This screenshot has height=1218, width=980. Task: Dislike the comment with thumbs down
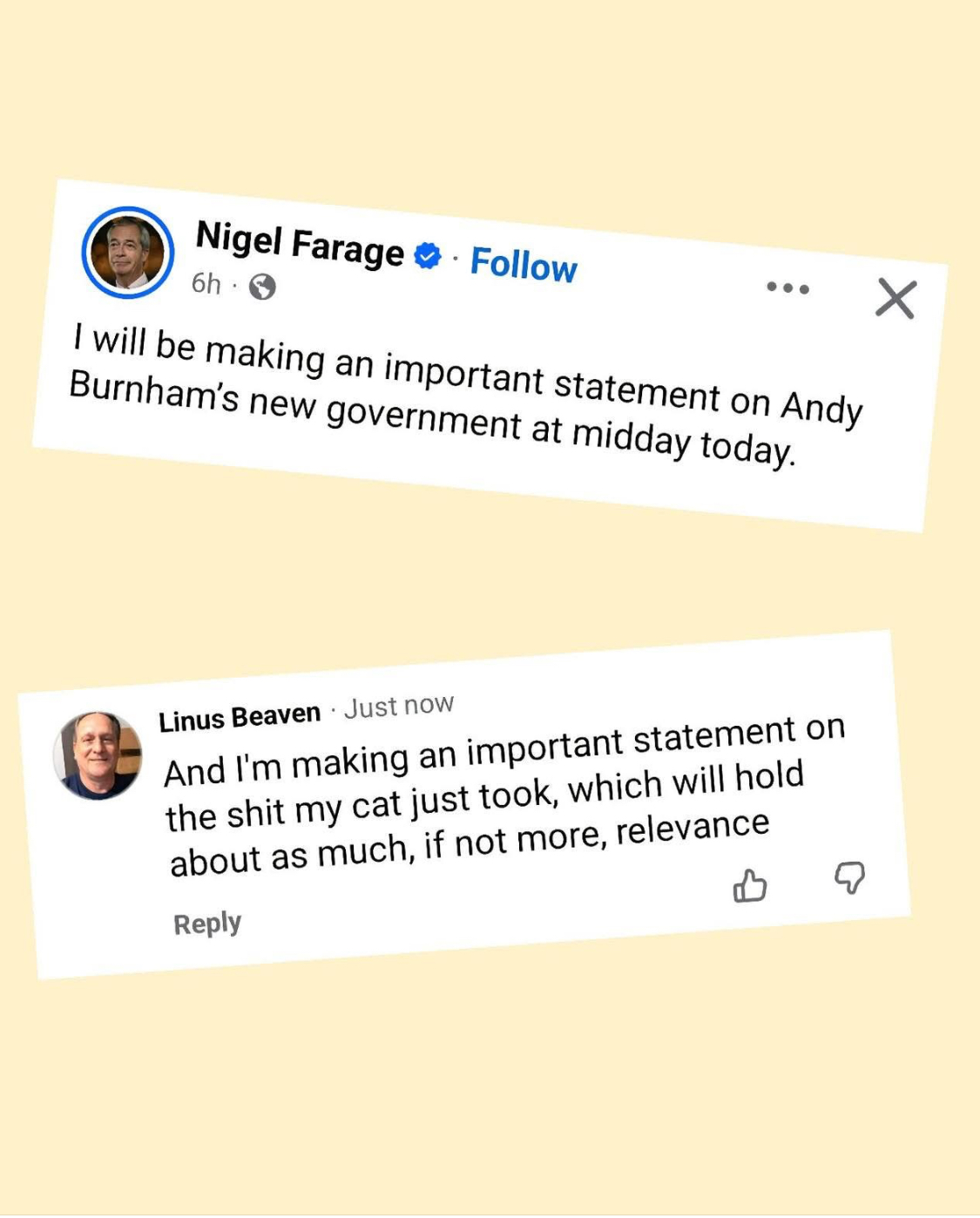[x=849, y=877]
